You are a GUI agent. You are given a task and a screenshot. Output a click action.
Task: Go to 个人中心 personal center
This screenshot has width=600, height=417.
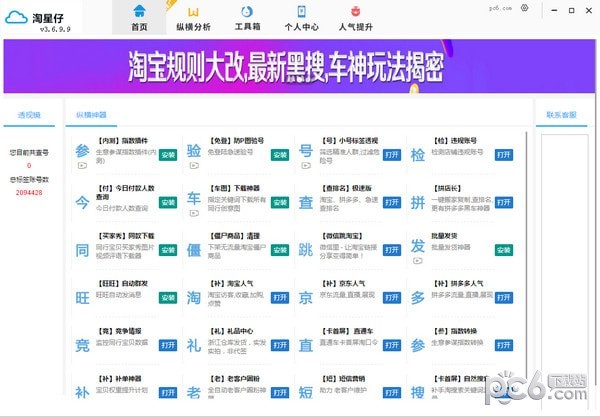[x=302, y=19]
